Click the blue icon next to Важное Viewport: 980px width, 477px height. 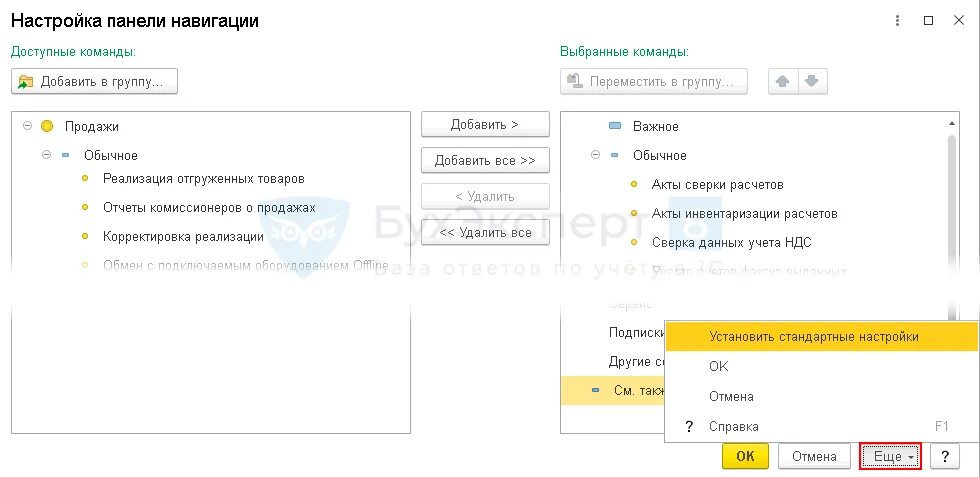pyautogui.click(x=615, y=127)
